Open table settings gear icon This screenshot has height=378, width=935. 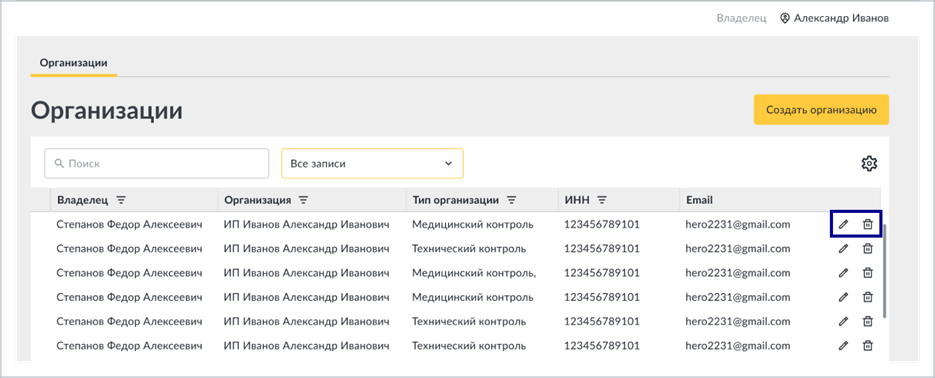tap(869, 163)
